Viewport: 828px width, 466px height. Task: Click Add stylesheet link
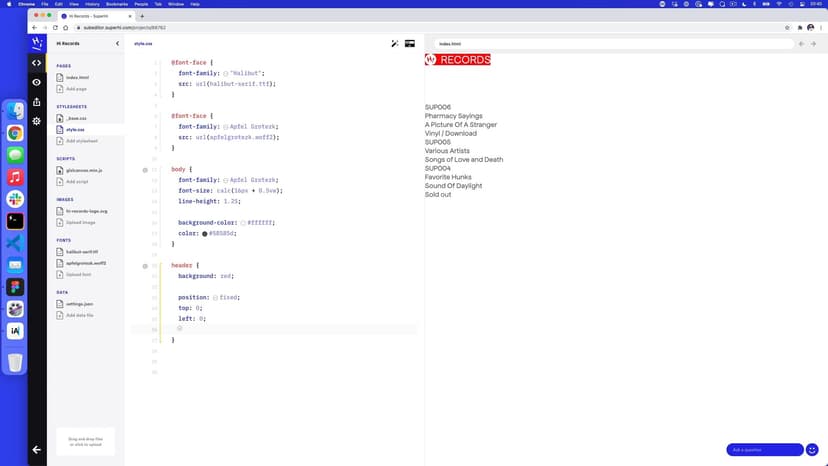(x=79, y=141)
